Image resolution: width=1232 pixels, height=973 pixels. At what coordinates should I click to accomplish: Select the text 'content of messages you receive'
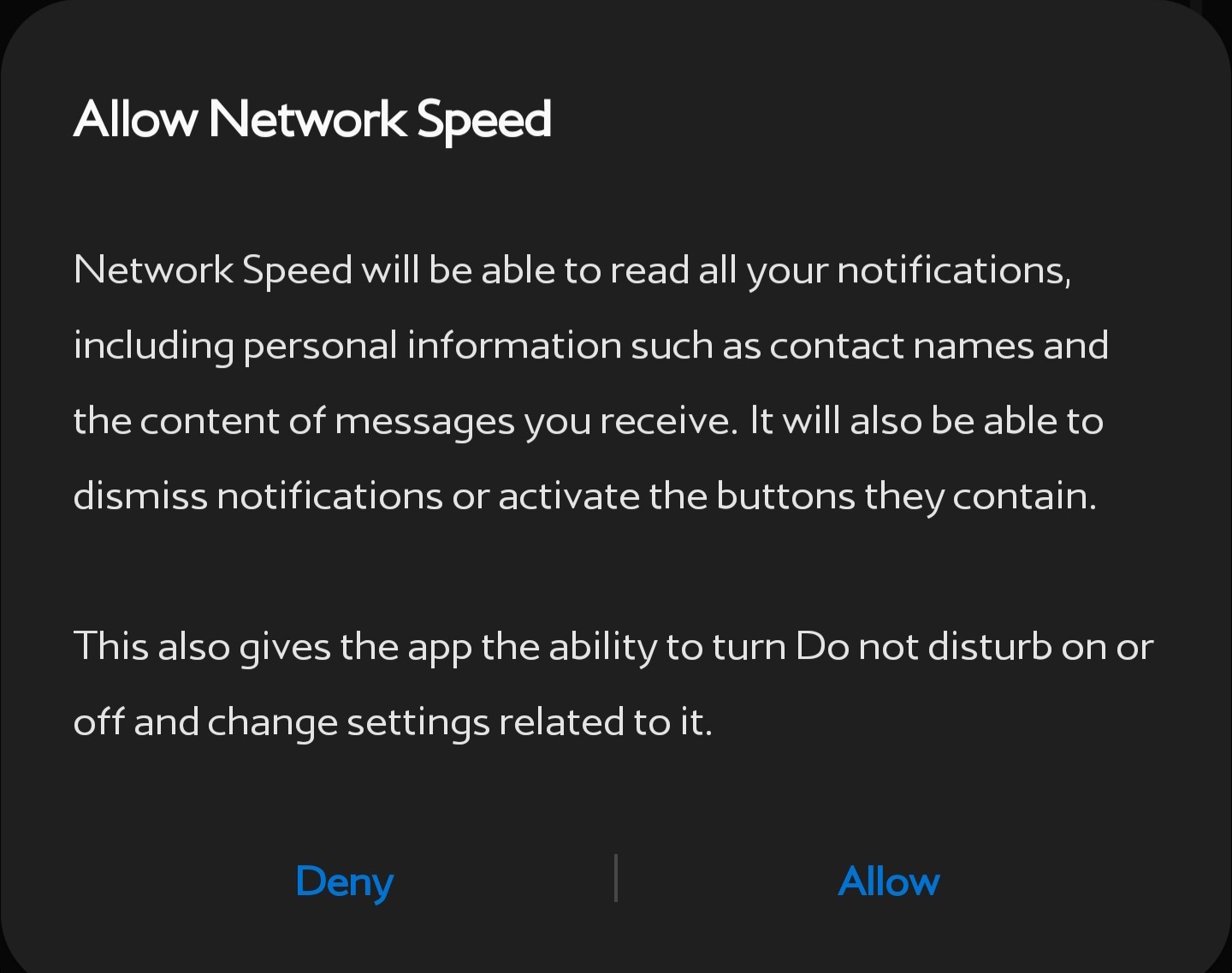[x=438, y=421]
